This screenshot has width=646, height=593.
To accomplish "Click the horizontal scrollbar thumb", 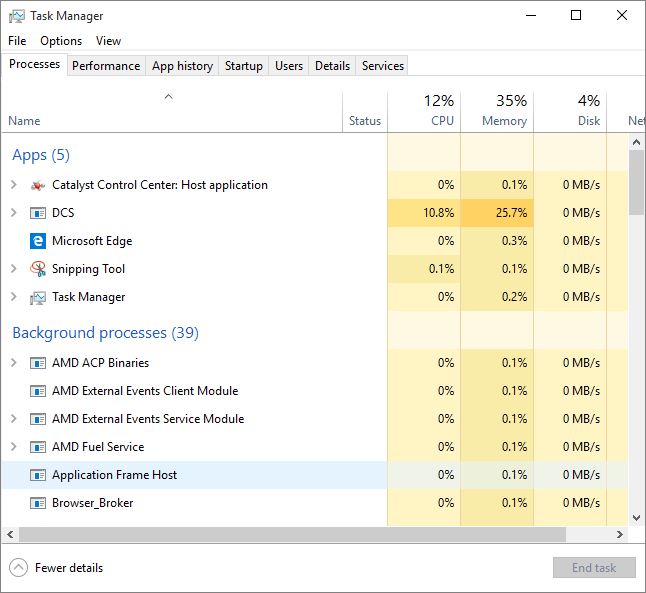I will tap(293, 534).
